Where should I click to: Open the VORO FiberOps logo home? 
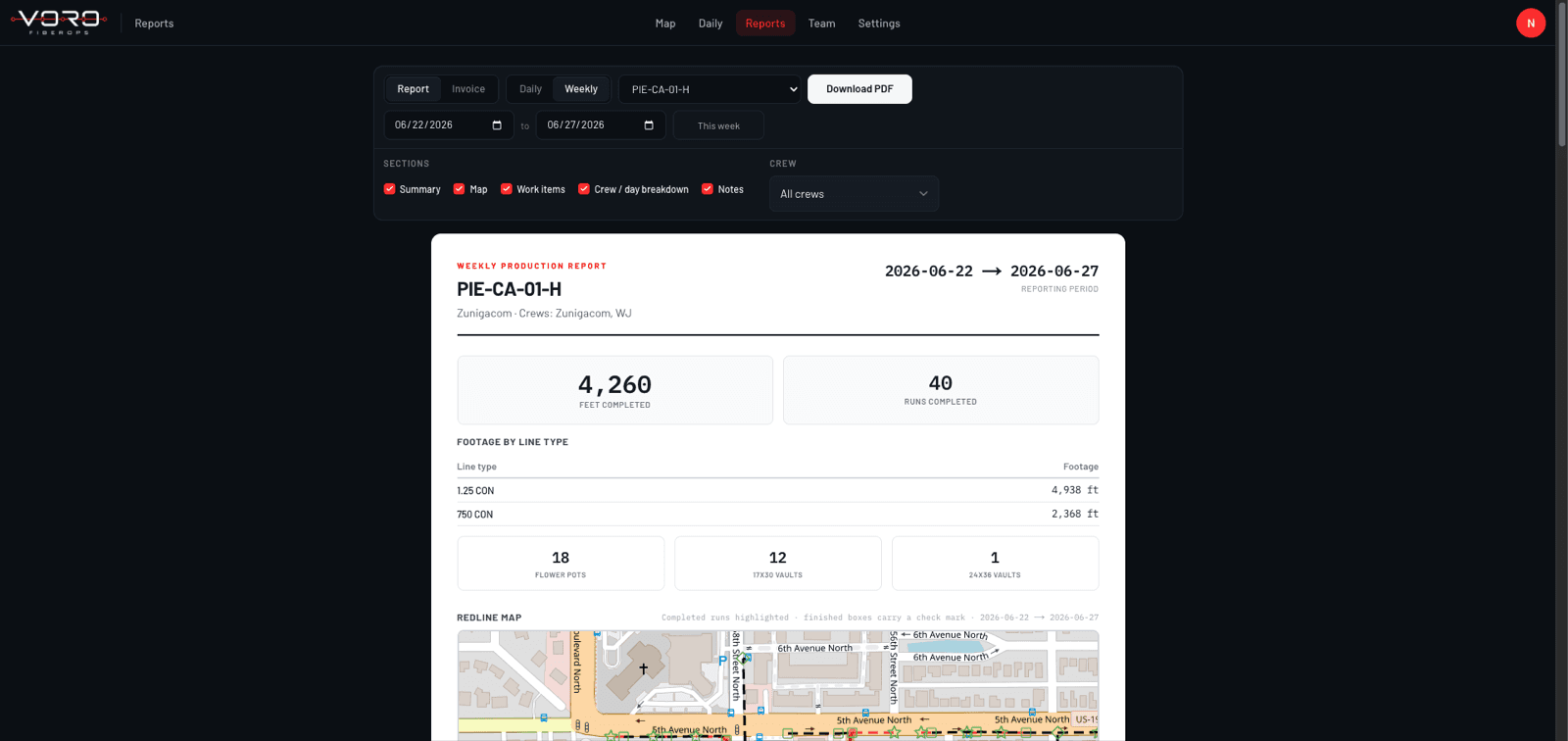pyautogui.click(x=59, y=22)
